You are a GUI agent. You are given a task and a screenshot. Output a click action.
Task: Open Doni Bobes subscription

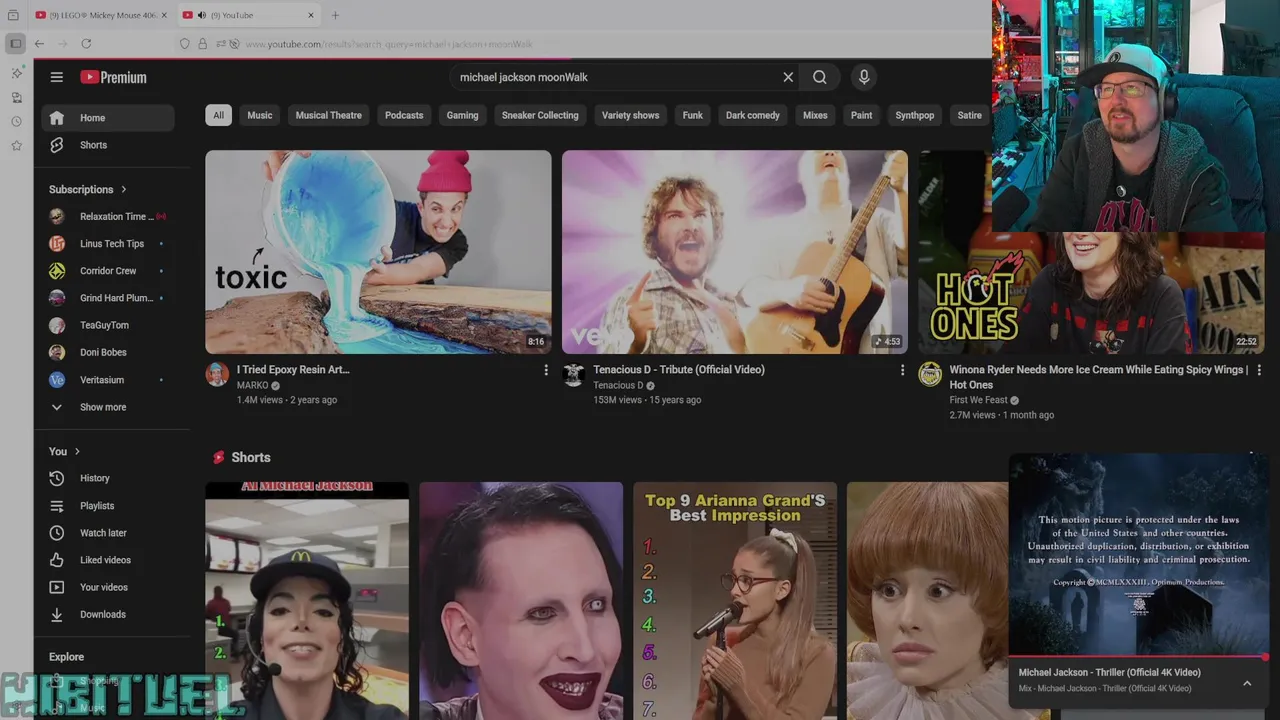(x=108, y=352)
